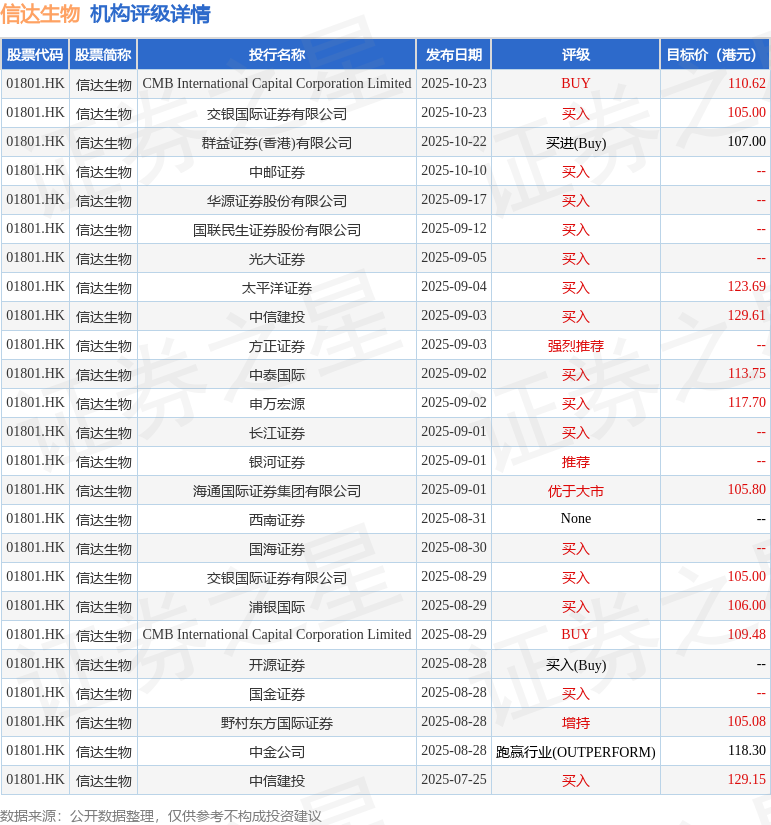This screenshot has height=825, width=771.
Task: Click the 群益证券(香港)有限公司 cell
Action: (277, 143)
